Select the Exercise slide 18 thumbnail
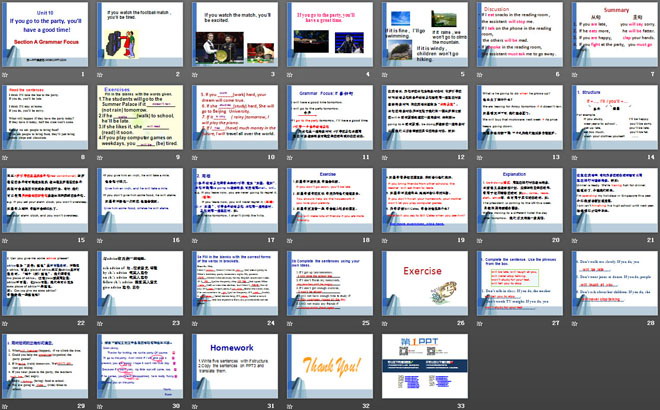The height and width of the screenshot is (410, 660). 330,200
